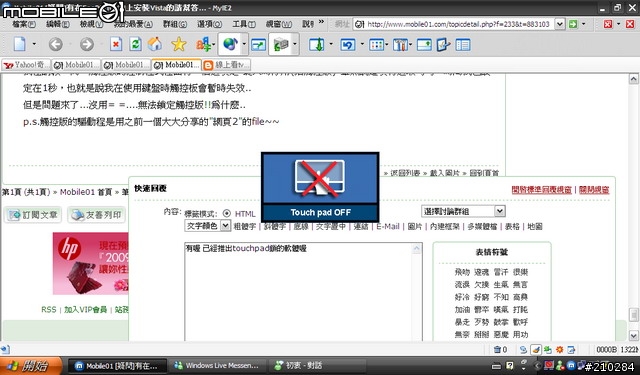
Task: Click the green Go arrow beside address bar
Action: point(573,24)
